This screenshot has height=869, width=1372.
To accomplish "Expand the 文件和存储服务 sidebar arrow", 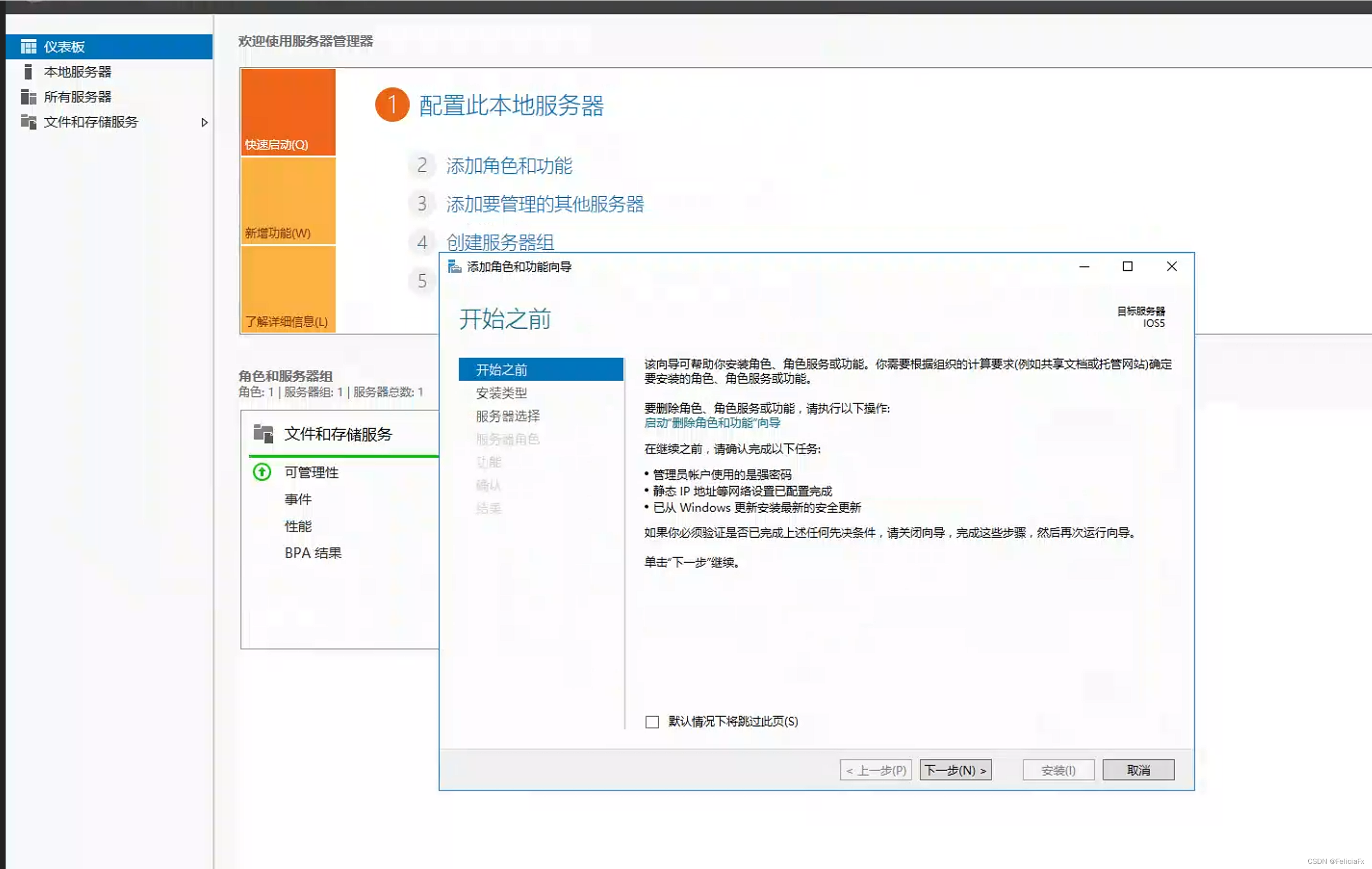I will [x=204, y=122].
